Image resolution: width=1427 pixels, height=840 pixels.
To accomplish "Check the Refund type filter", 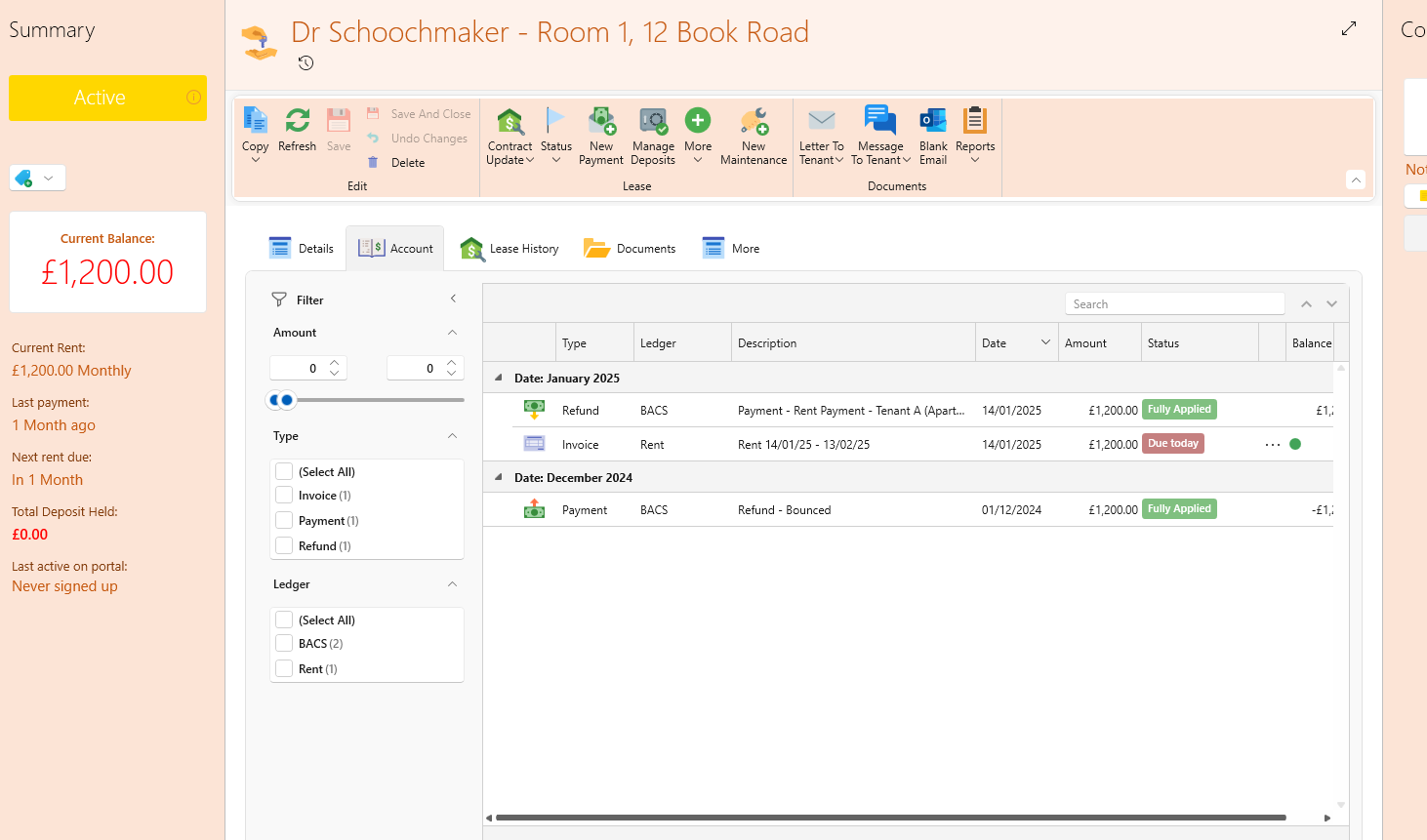I will 284,546.
